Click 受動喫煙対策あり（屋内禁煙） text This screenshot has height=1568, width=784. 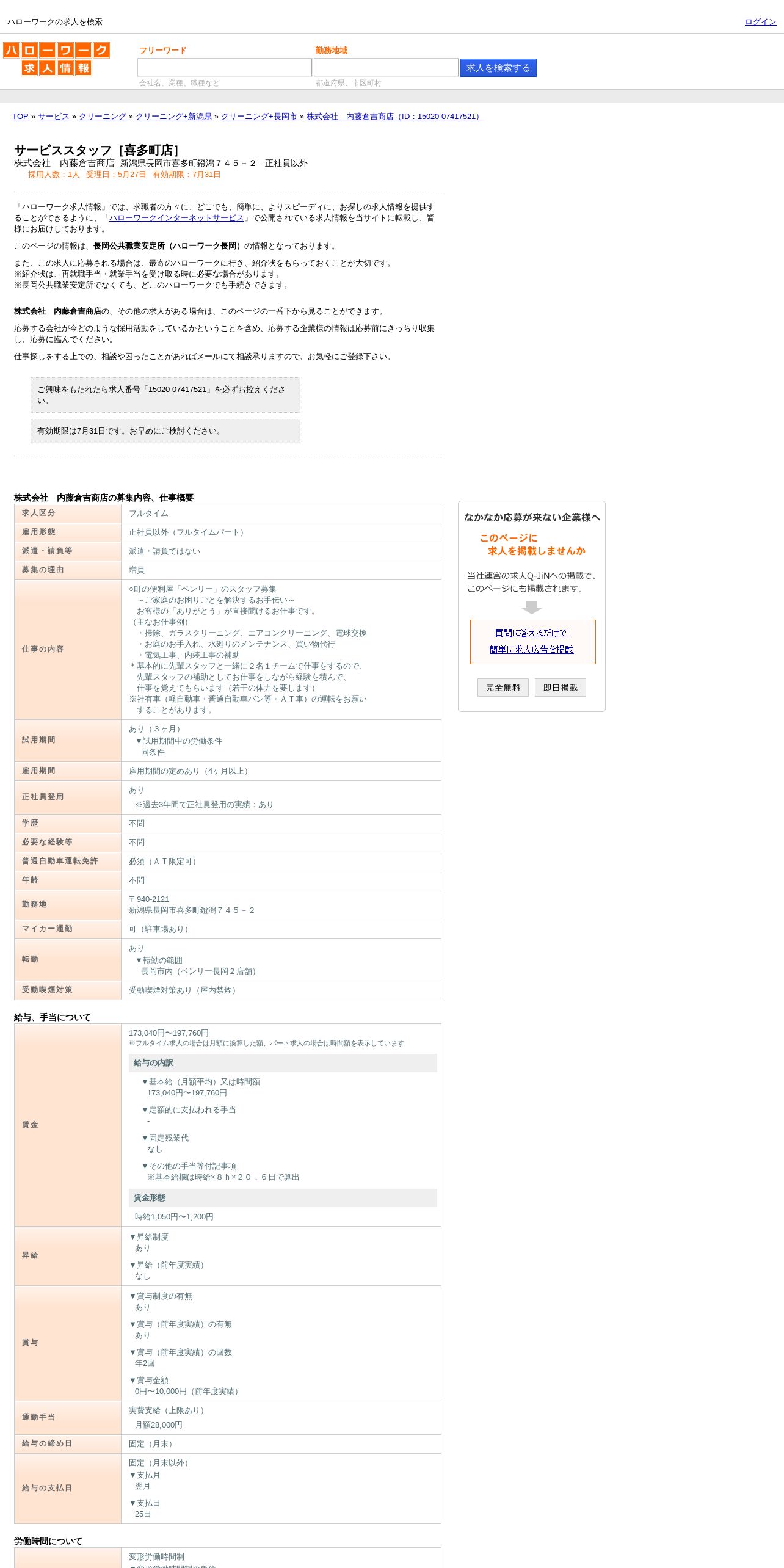(x=184, y=990)
